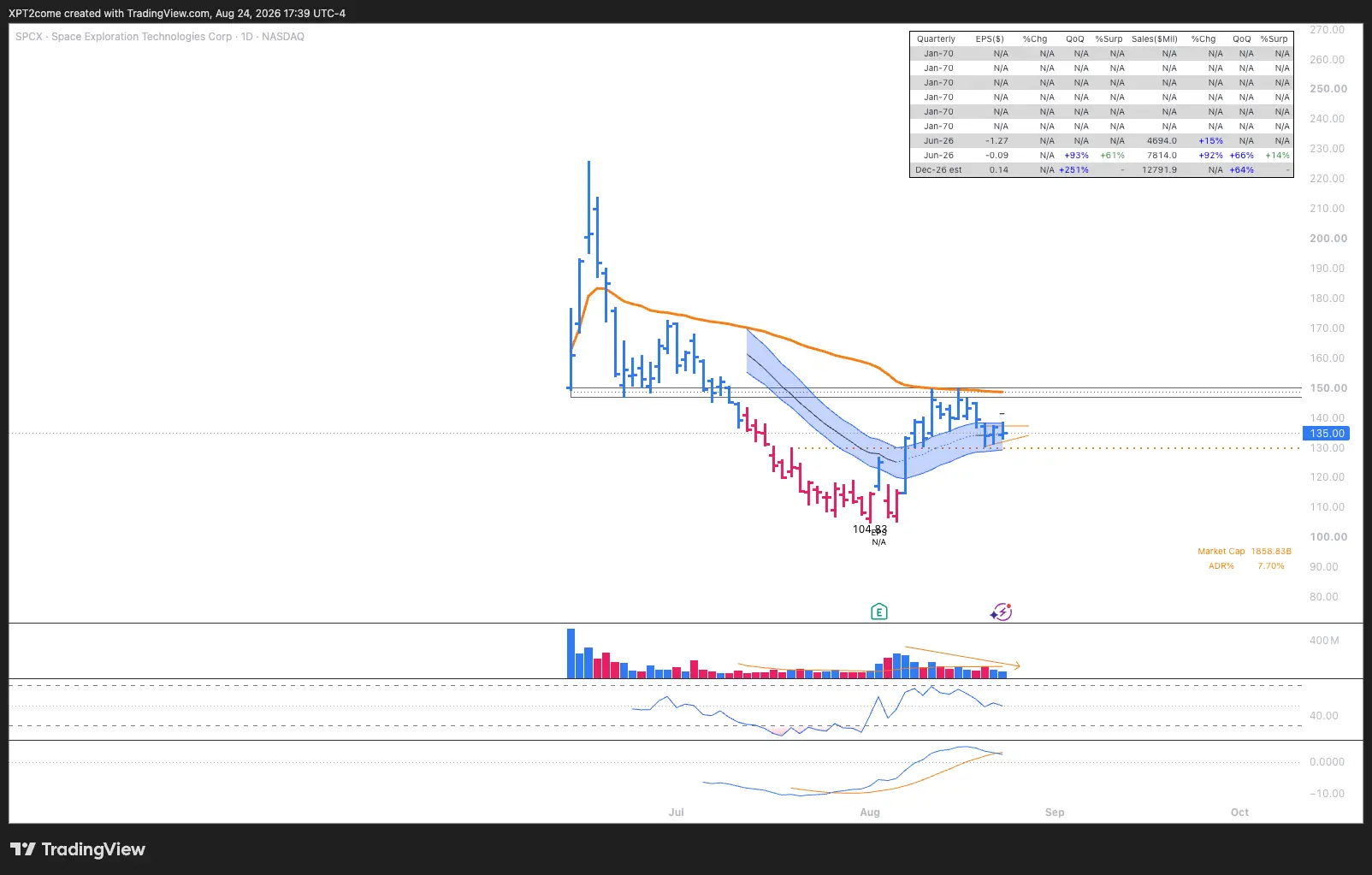Click the EPS value -0.09
This screenshot has height=875, width=1372.
coord(996,156)
